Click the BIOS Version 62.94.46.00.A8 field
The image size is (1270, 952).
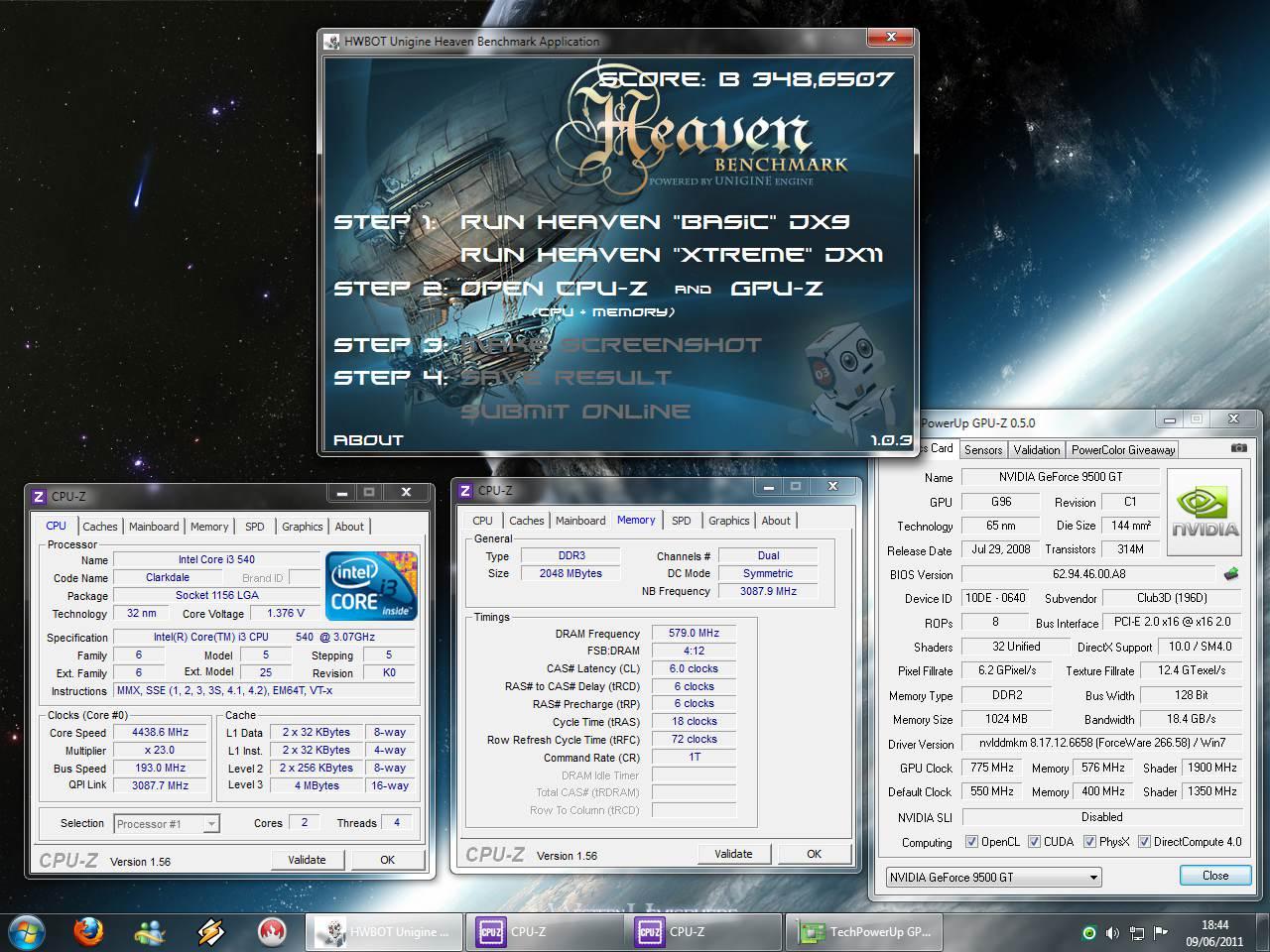(x=1088, y=574)
